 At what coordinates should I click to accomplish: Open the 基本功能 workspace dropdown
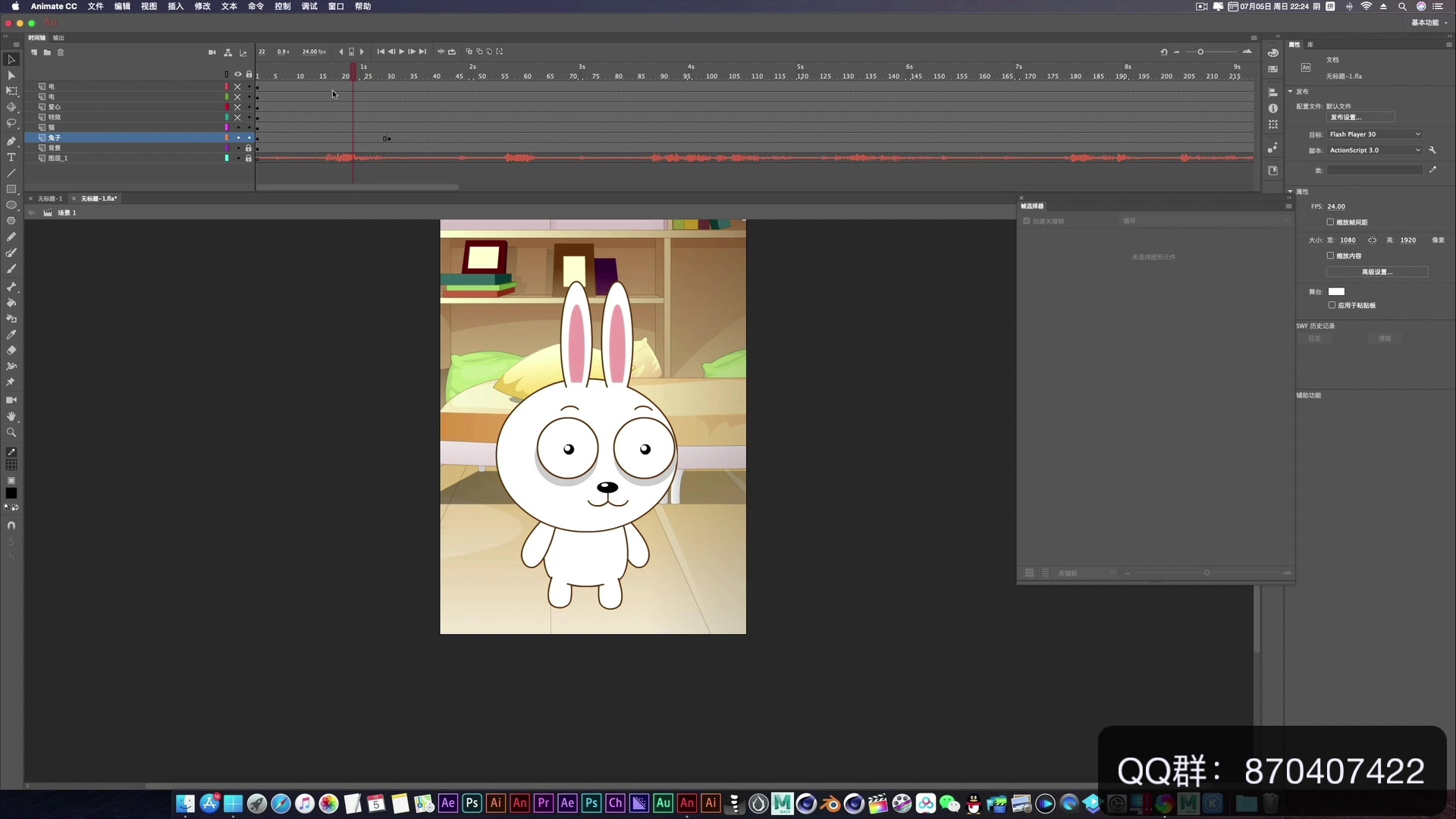pyautogui.click(x=1429, y=23)
